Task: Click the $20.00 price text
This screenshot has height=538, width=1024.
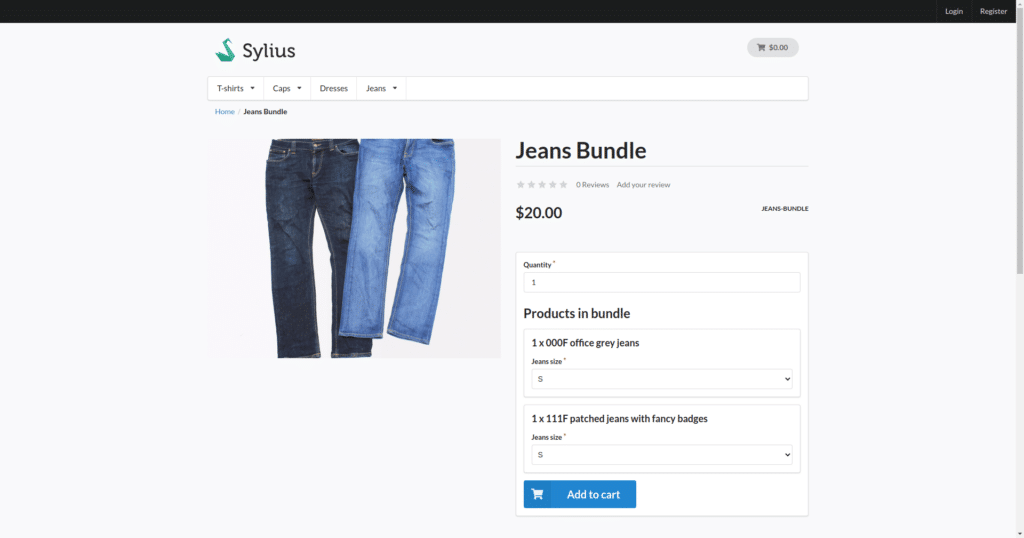Action: (539, 213)
